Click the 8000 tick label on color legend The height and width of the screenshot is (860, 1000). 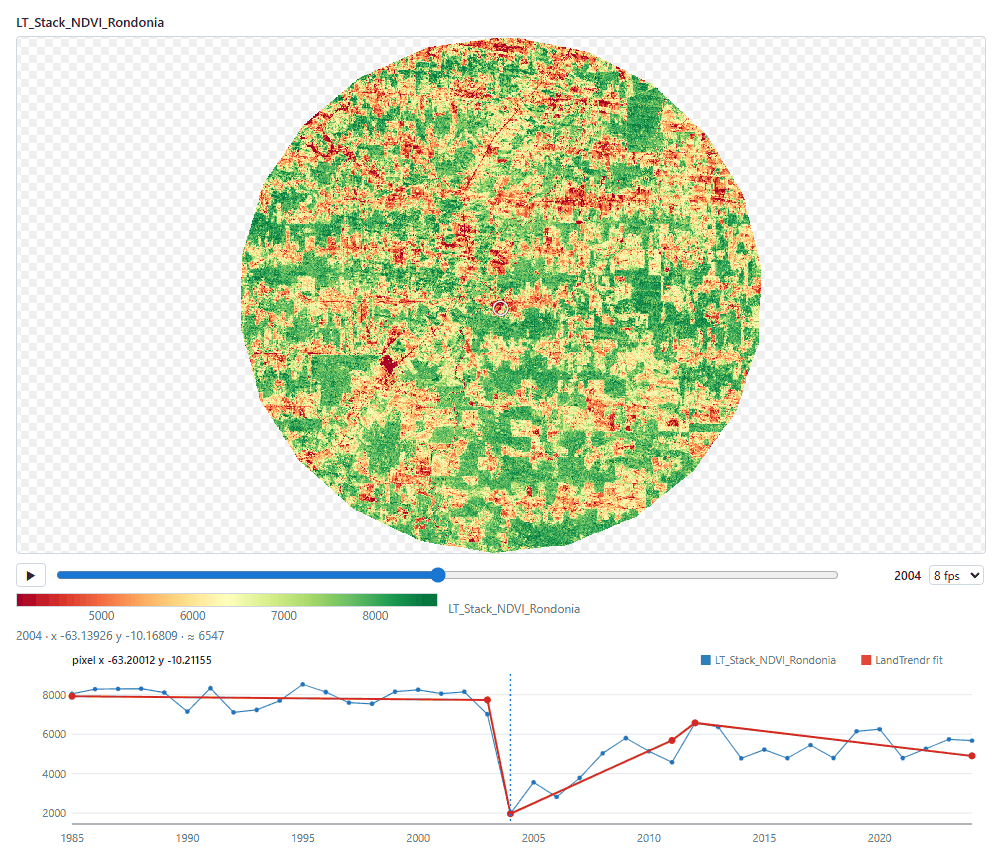375,616
